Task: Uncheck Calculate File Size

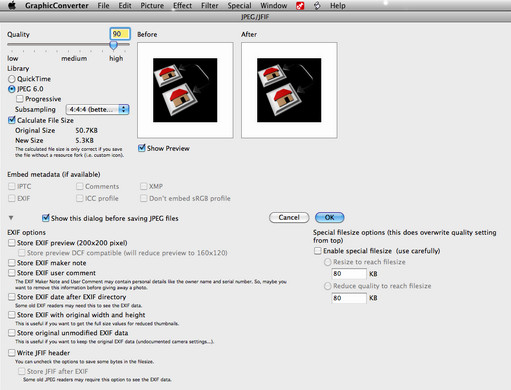Action: [x=12, y=120]
